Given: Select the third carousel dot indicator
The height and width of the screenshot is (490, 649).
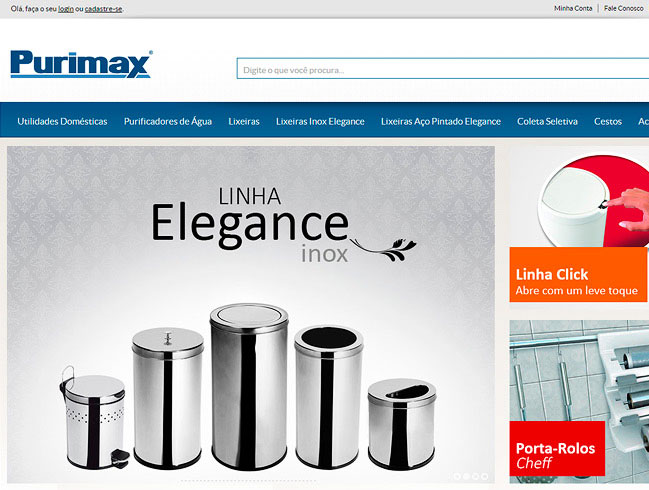Looking at the screenshot, I should click(x=475, y=476).
